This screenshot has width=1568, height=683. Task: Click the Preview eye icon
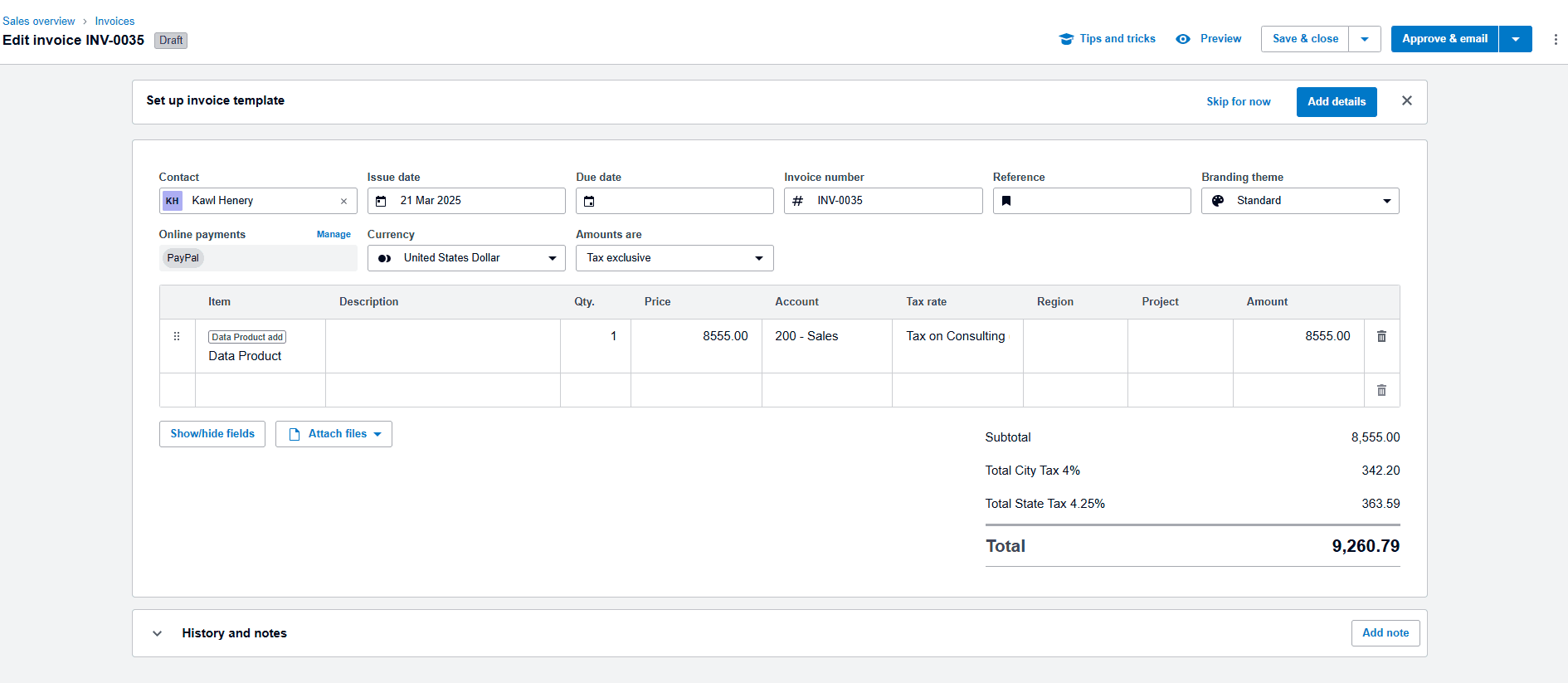point(1183,39)
